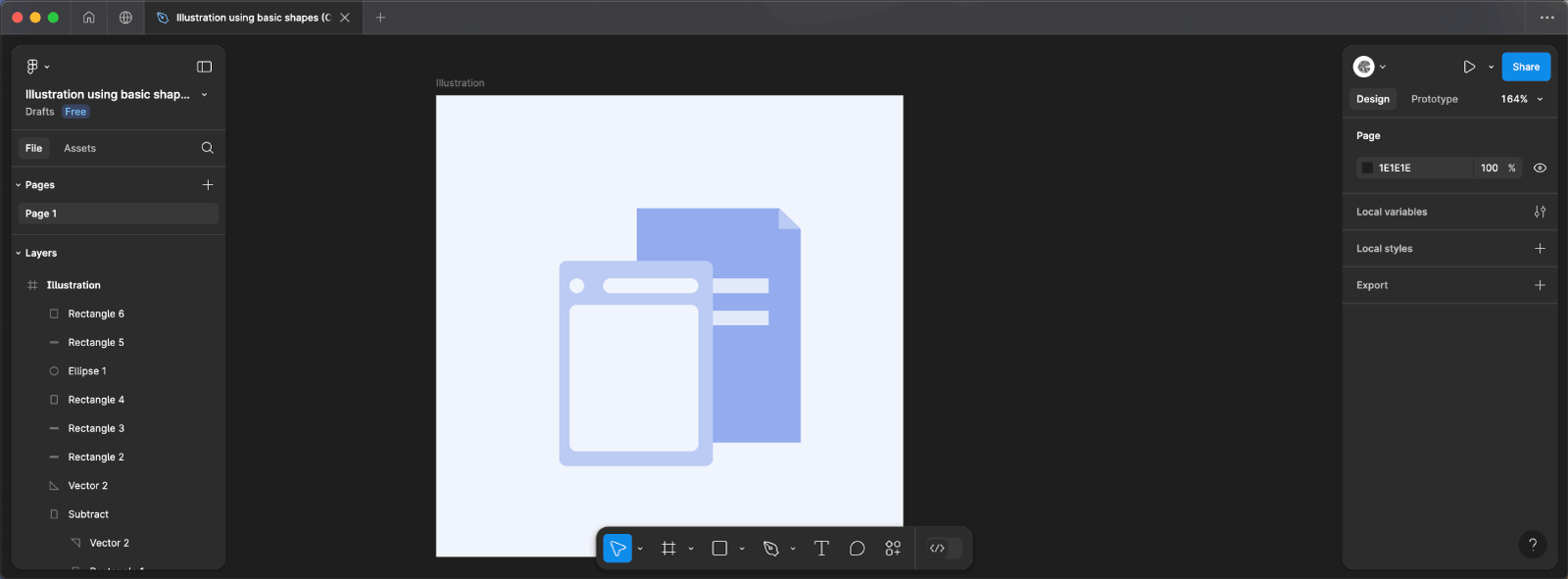Viewport: 1568px width, 579px height.
Task: Select the Rectangle shape tool
Action: (719, 549)
